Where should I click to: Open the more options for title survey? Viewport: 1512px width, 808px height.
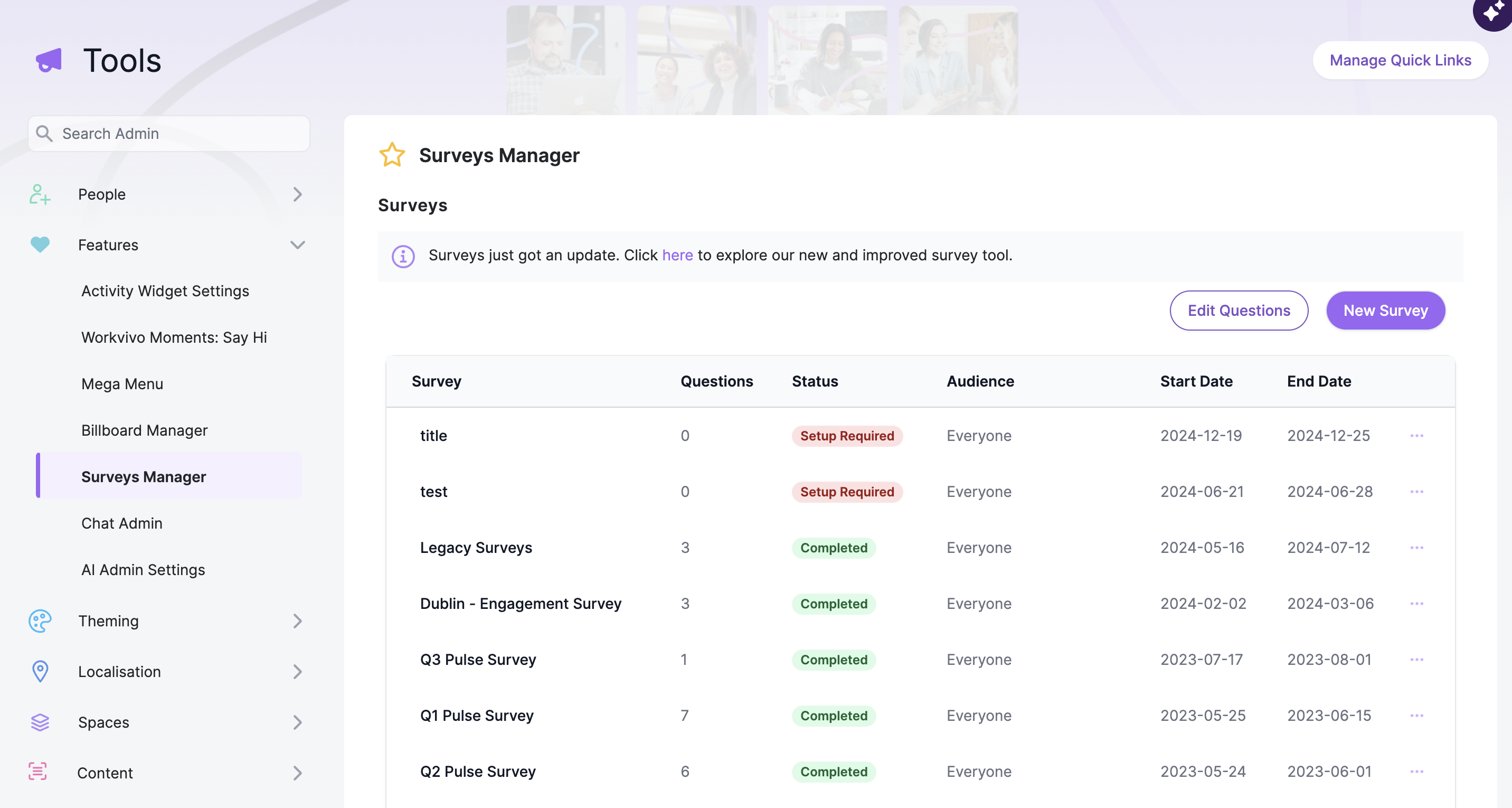[1416, 436]
